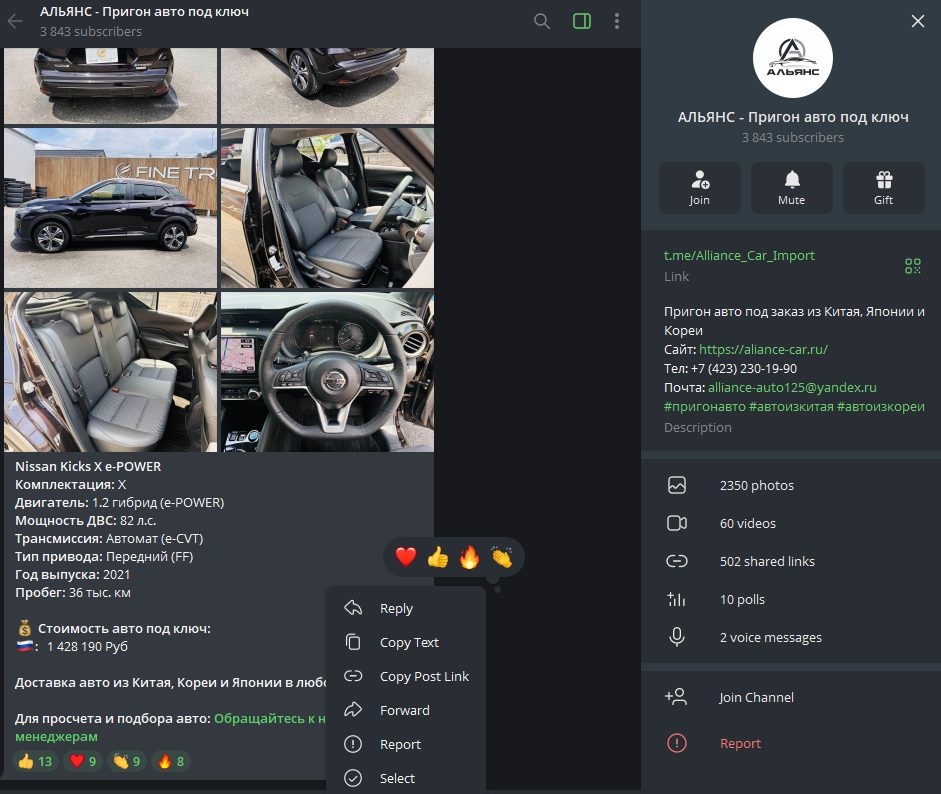941x794 pixels.
Task: Go back using the arrow icon
Action: 15,22
